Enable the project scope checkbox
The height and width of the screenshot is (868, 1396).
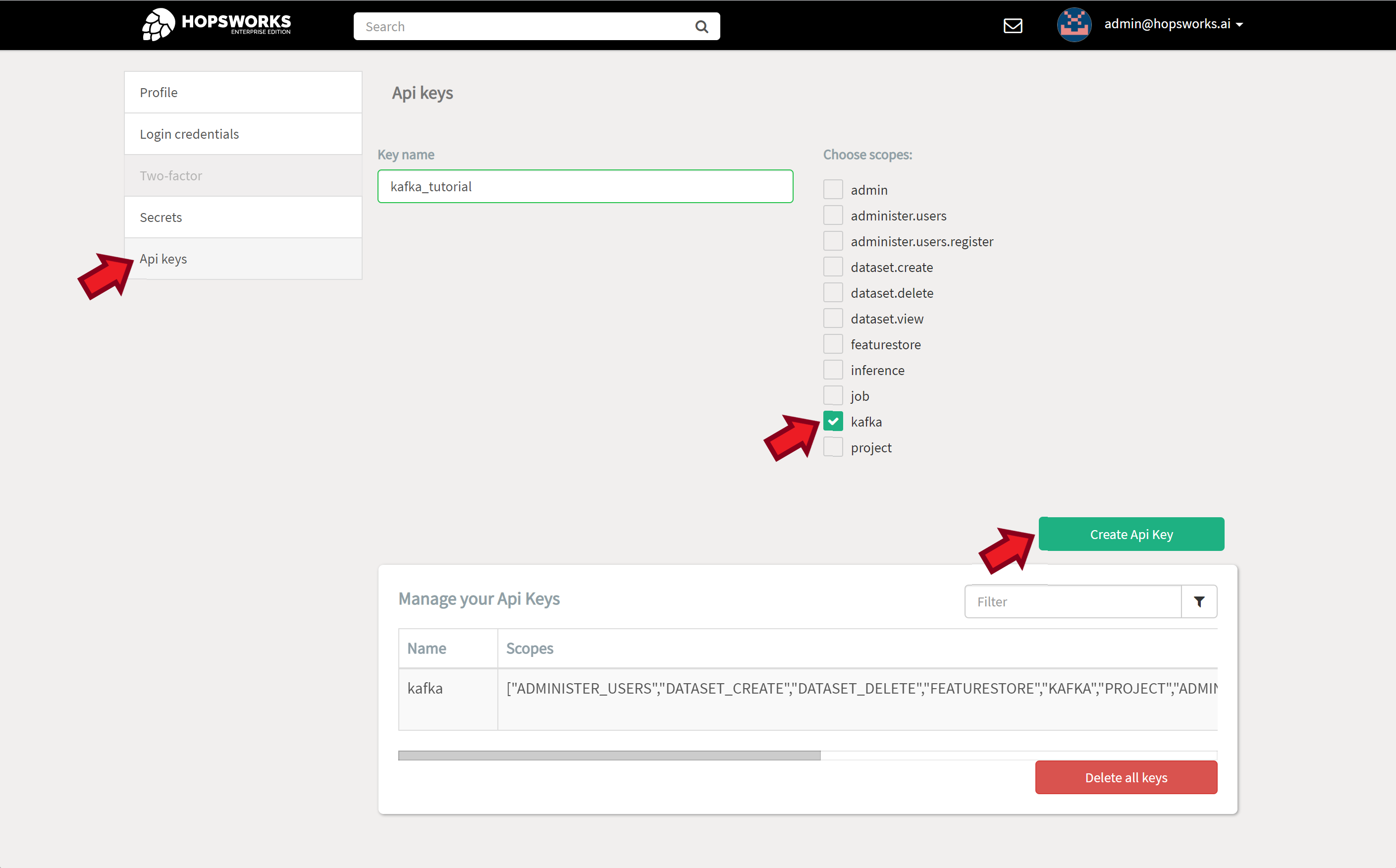pos(833,446)
